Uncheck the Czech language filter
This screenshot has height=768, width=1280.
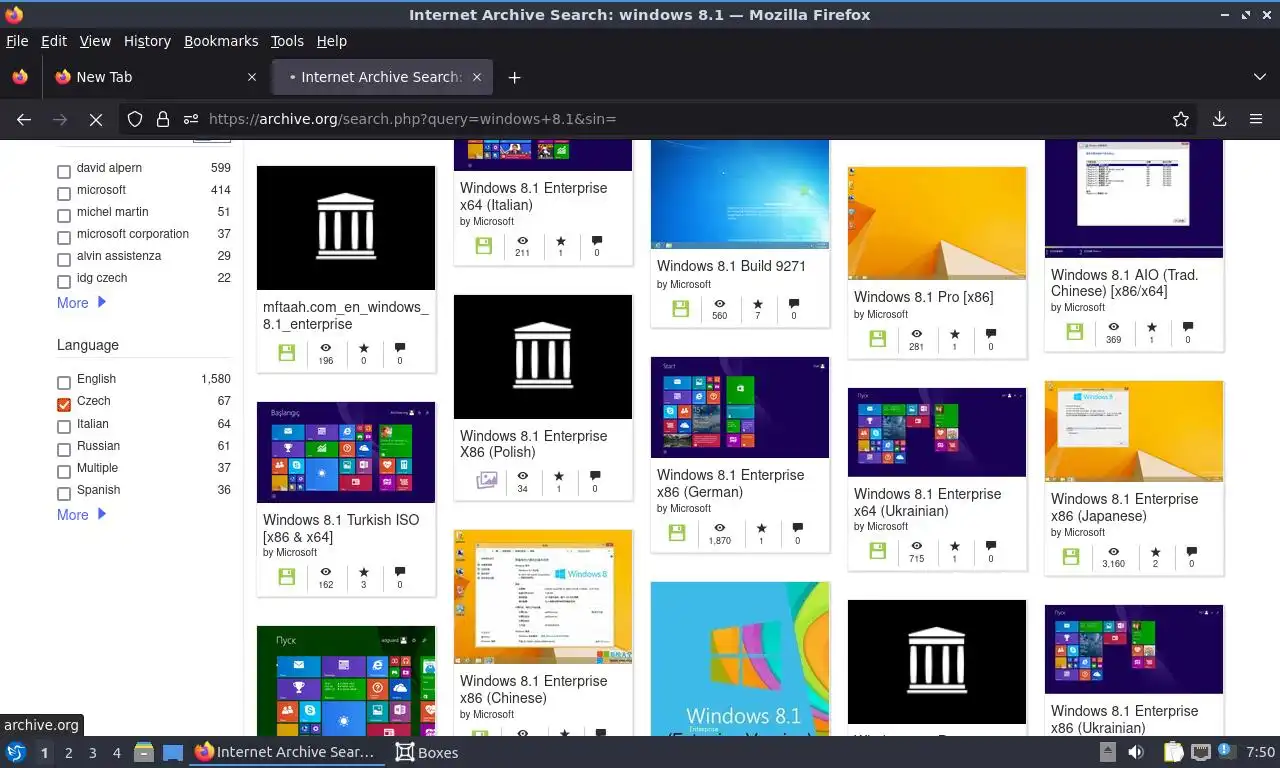coord(64,404)
